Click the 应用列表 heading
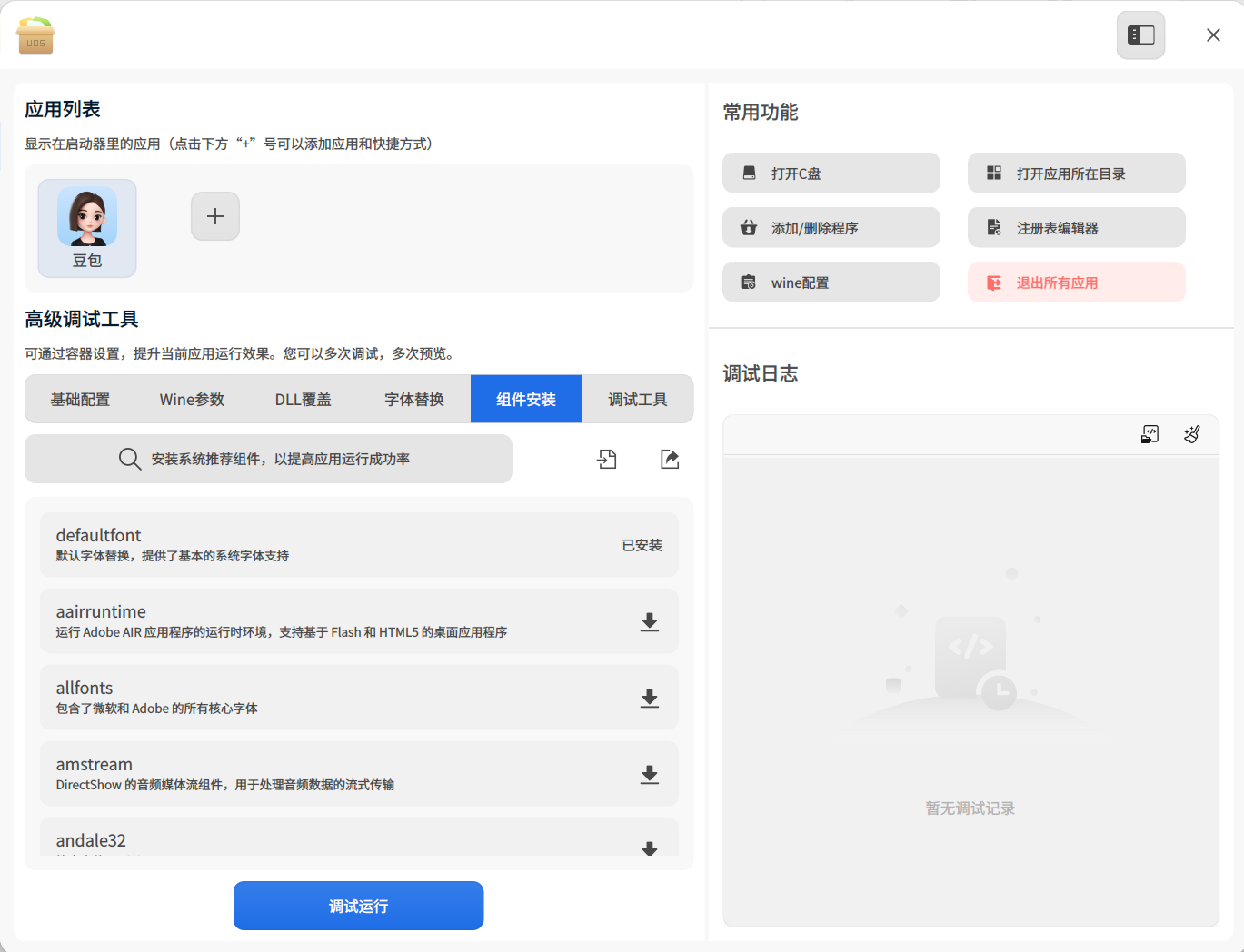The image size is (1244, 952). click(x=63, y=109)
